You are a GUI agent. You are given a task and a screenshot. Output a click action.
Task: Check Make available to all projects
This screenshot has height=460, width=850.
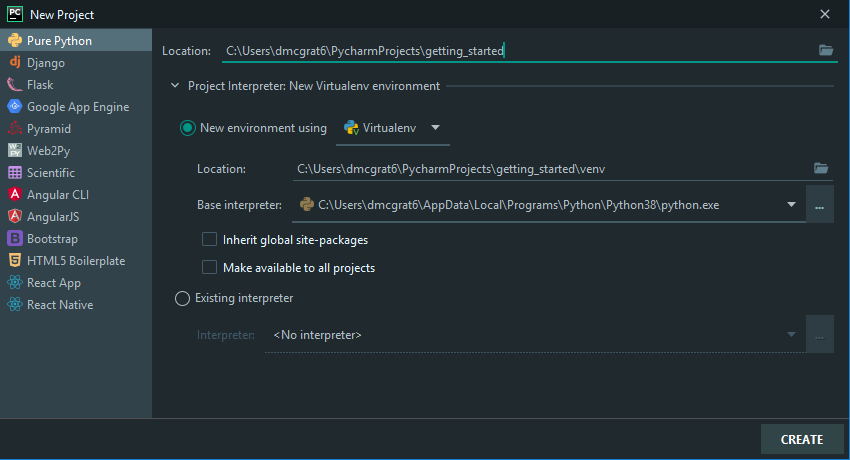coord(209,268)
